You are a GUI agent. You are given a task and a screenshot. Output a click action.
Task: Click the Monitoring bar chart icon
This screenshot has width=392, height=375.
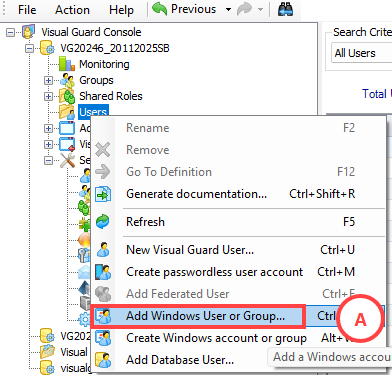coord(67,64)
